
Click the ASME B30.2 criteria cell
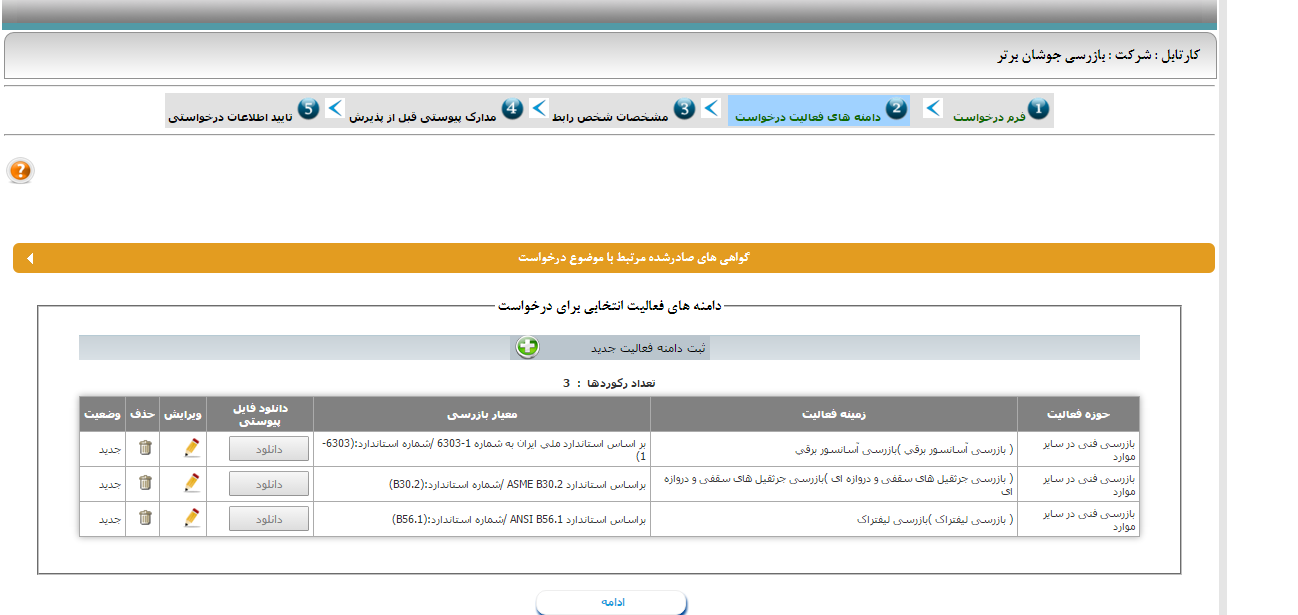(x=482, y=484)
